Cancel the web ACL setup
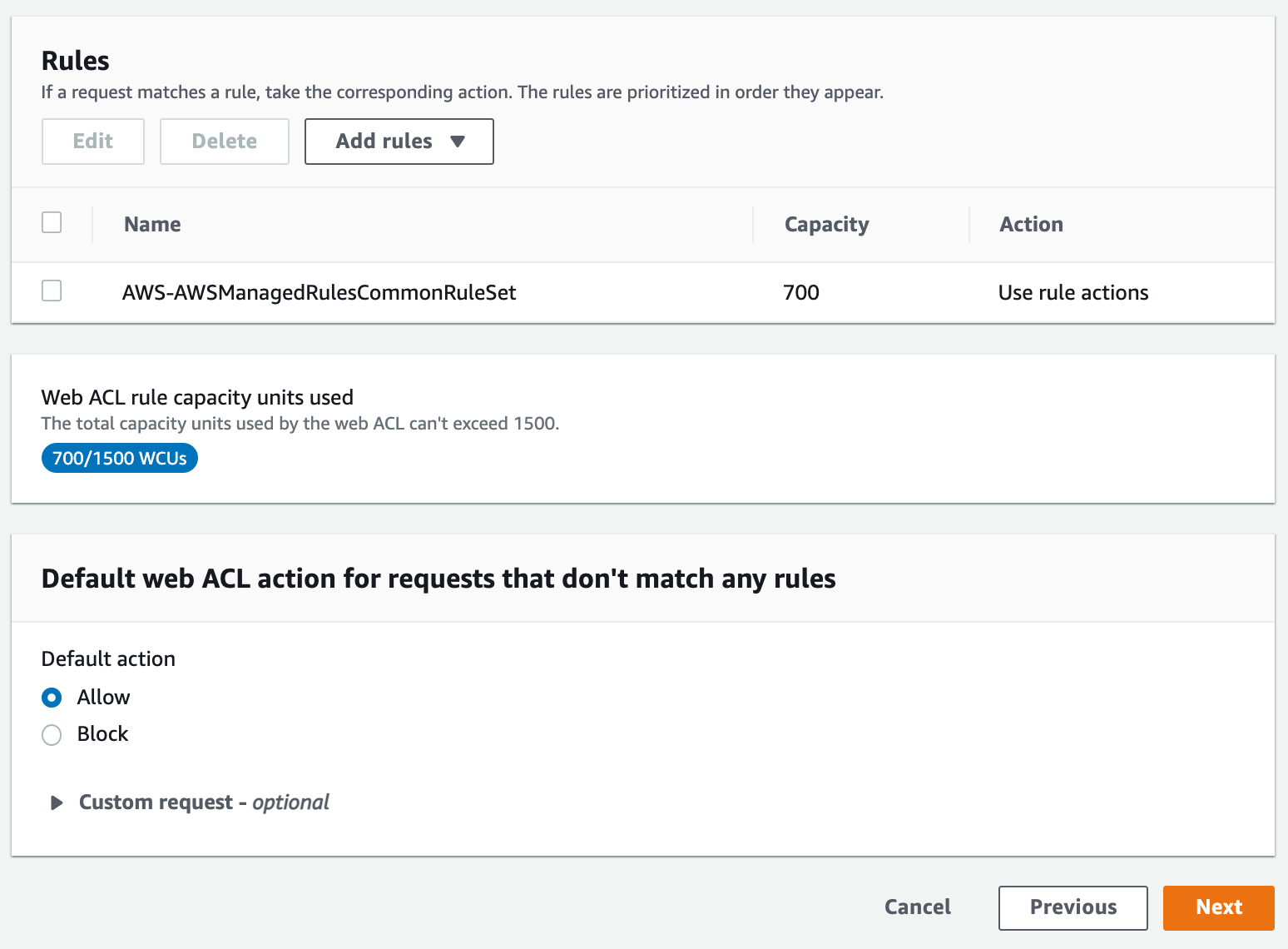Screen dimensions: 1288x949 coord(917,907)
